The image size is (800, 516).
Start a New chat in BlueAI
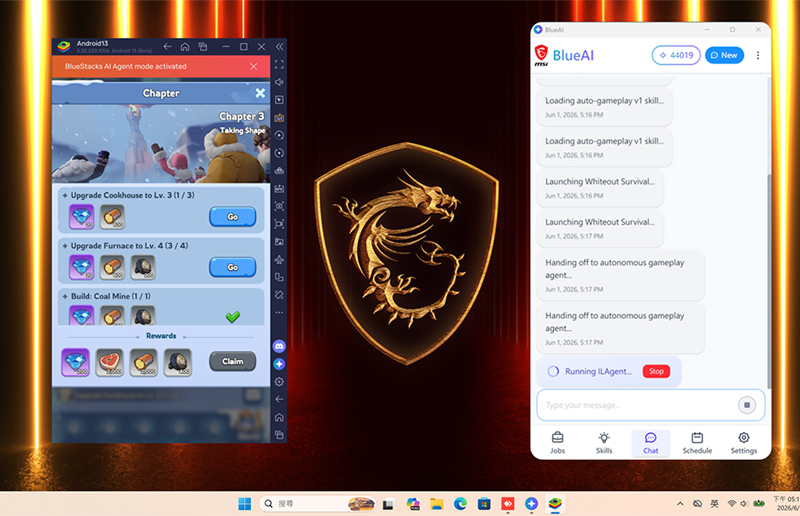724,55
